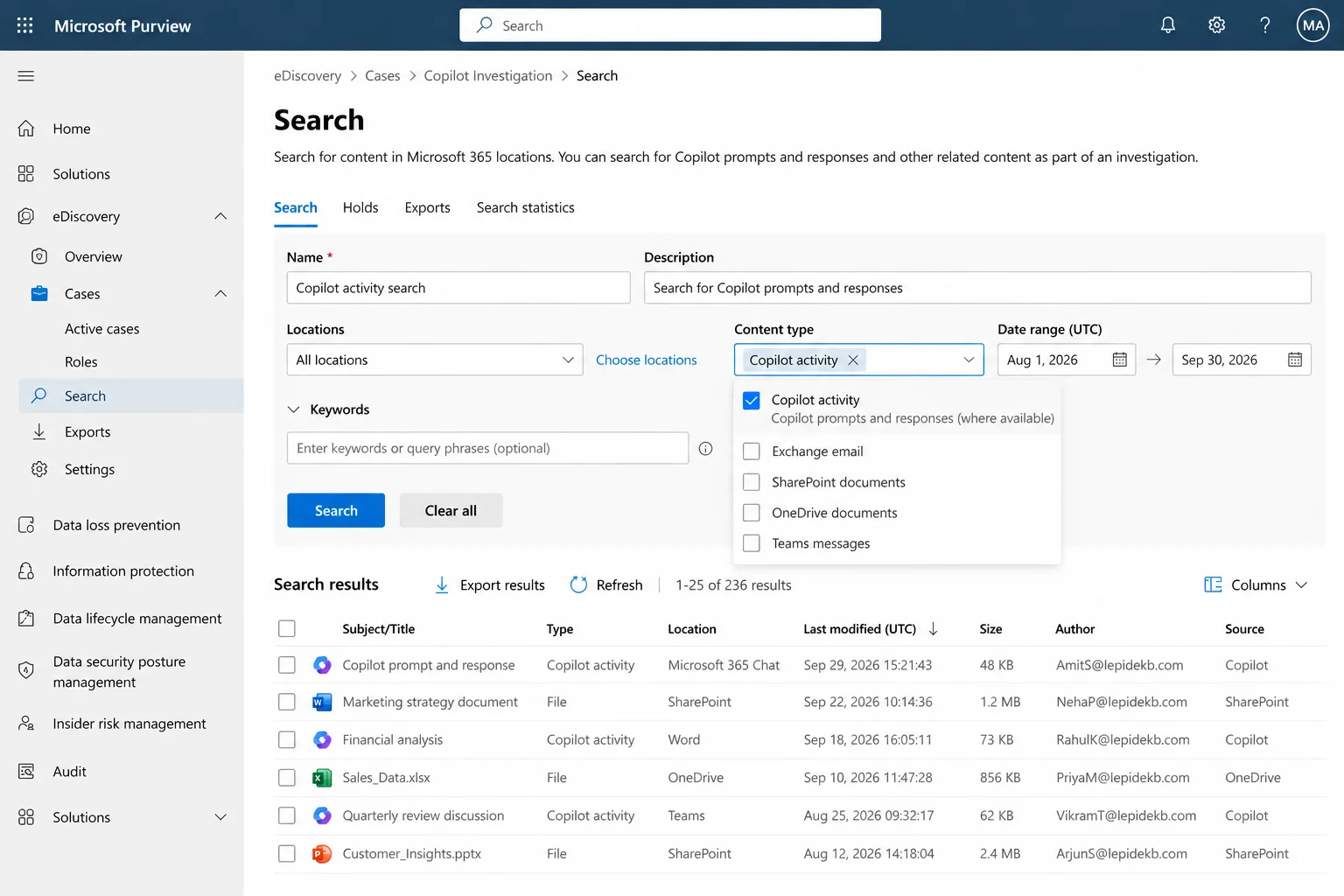Switch to the Exports tab

pyautogui.click(x=427, y=207)
